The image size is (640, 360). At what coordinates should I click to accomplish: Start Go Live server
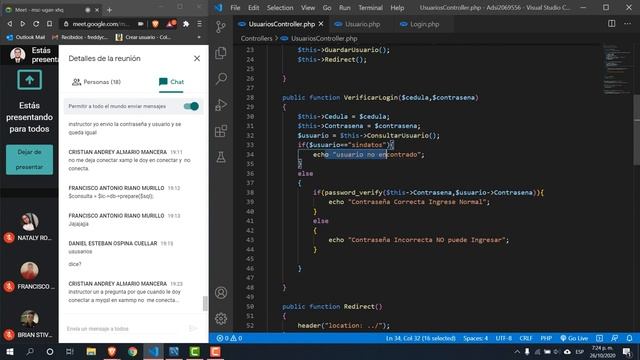click(574, 338)
